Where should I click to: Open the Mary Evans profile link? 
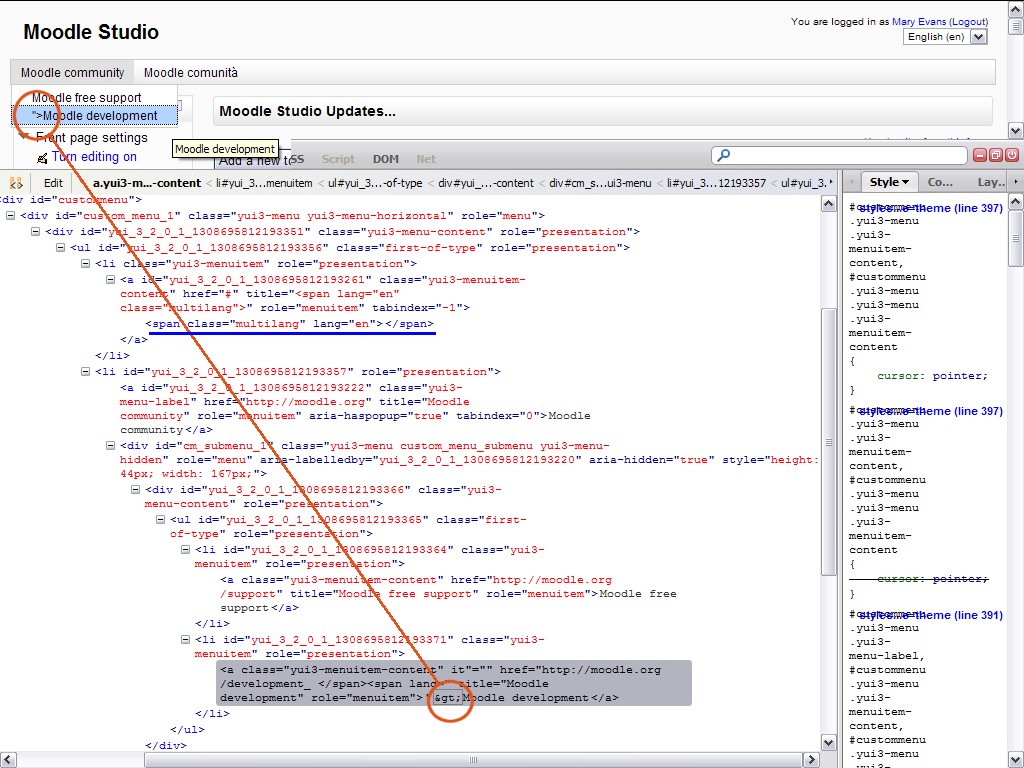(918, 22)
